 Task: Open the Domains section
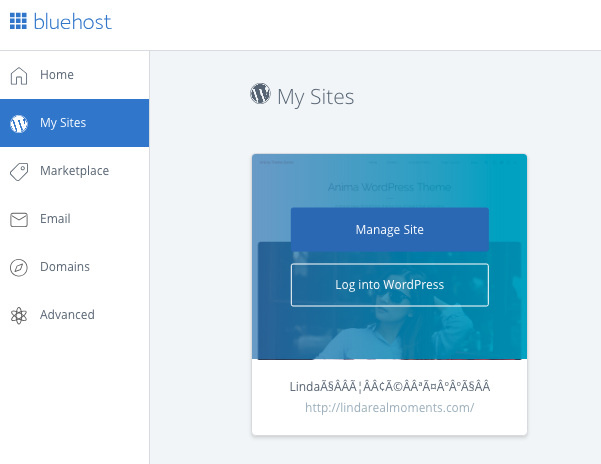[x=74, y=267]
